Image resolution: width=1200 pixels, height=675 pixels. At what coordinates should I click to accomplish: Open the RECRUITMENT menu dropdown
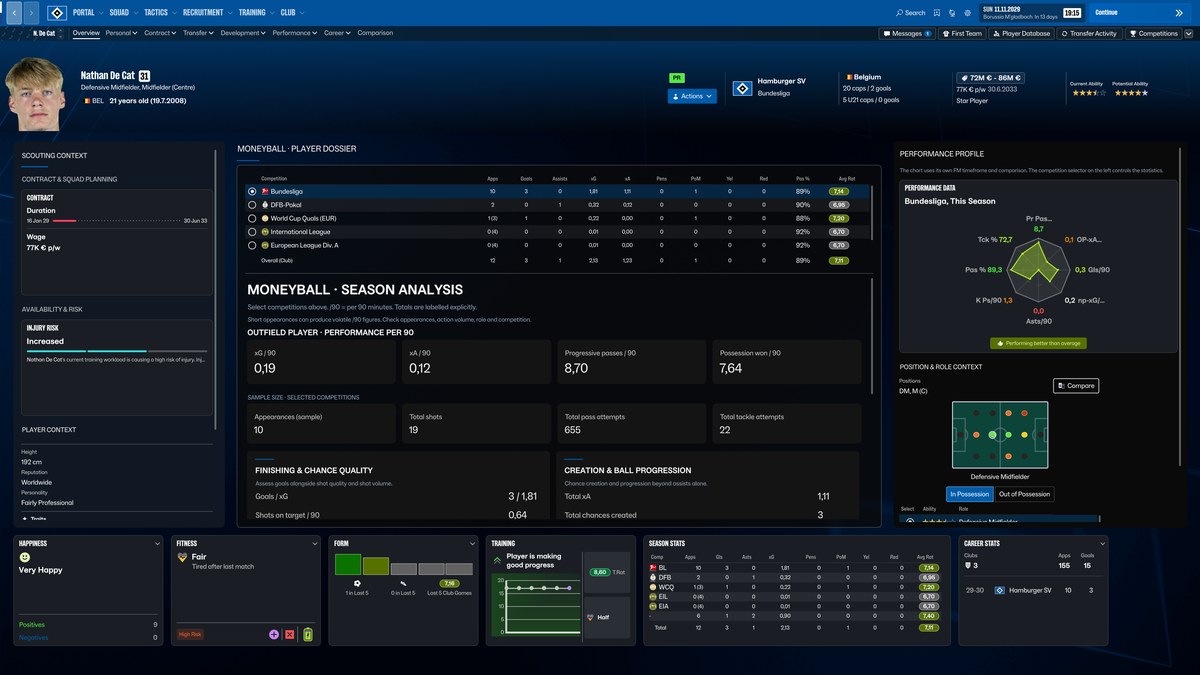coord(206,13)
